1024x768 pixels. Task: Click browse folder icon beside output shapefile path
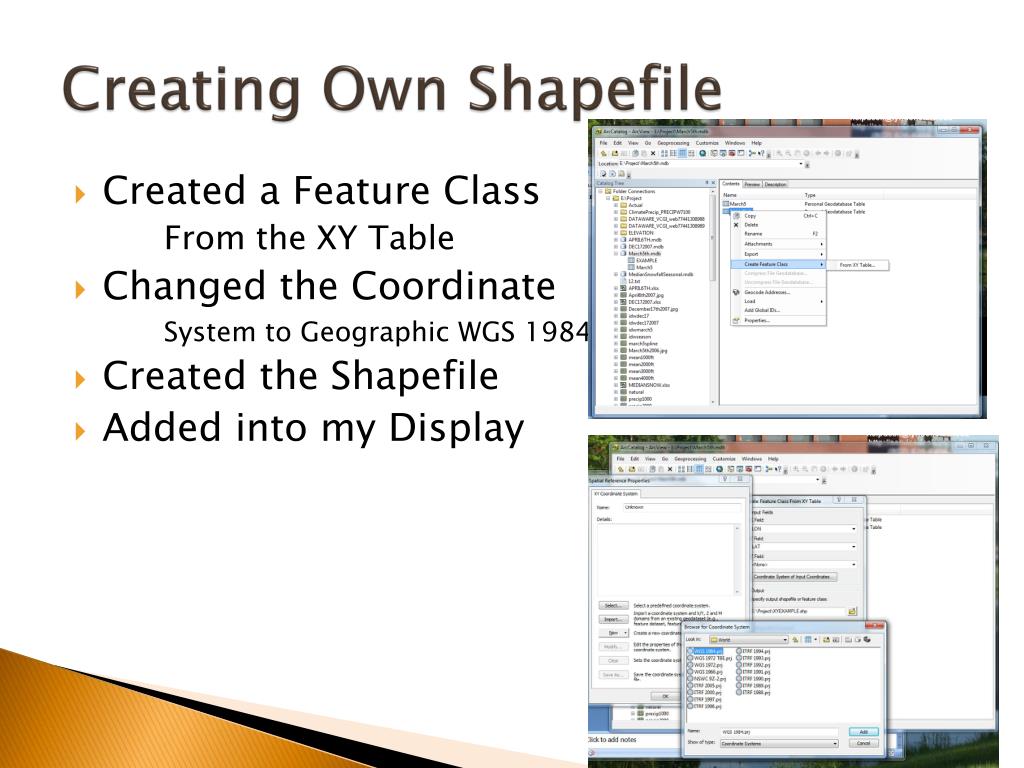pos(852,611)
